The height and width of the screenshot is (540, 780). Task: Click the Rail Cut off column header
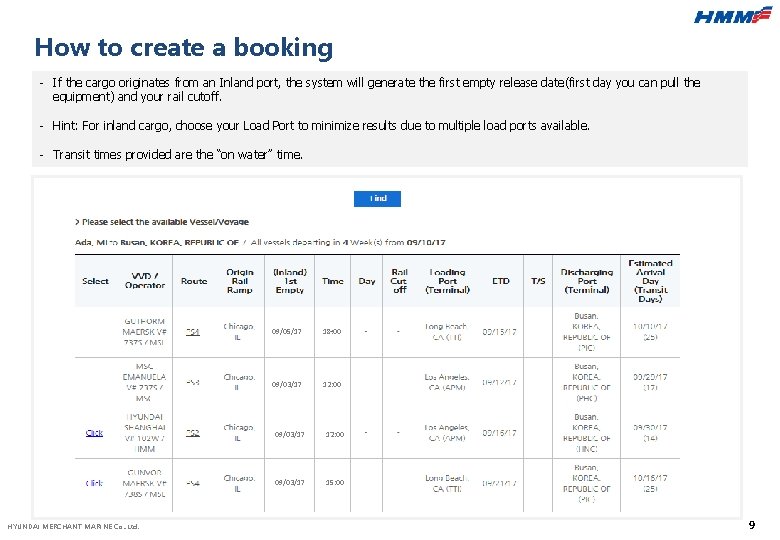[x=399, y=281]
